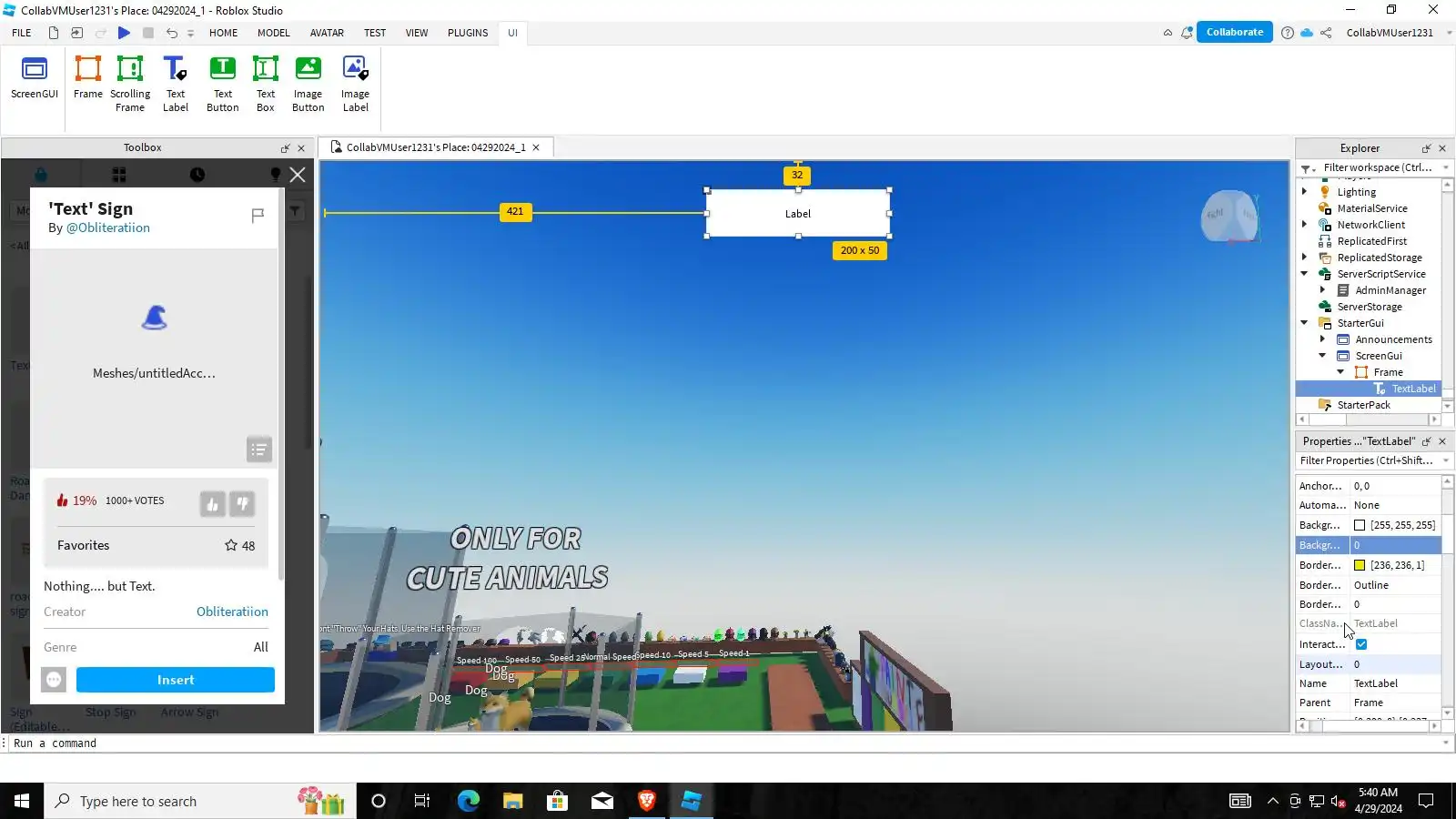Open Toolbox Creations lightbulb icon
Viewport: 1456px width, 819px height.
click(x=276, y=175)
